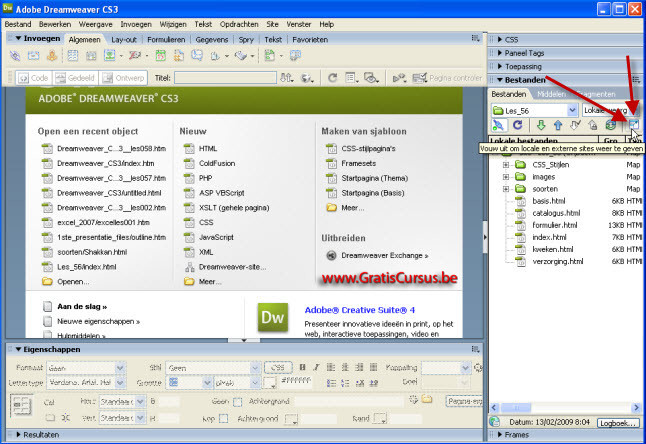Click the Server-Side Include icon
The height and width of the screenshot is (444, 646).
point(179,56)
